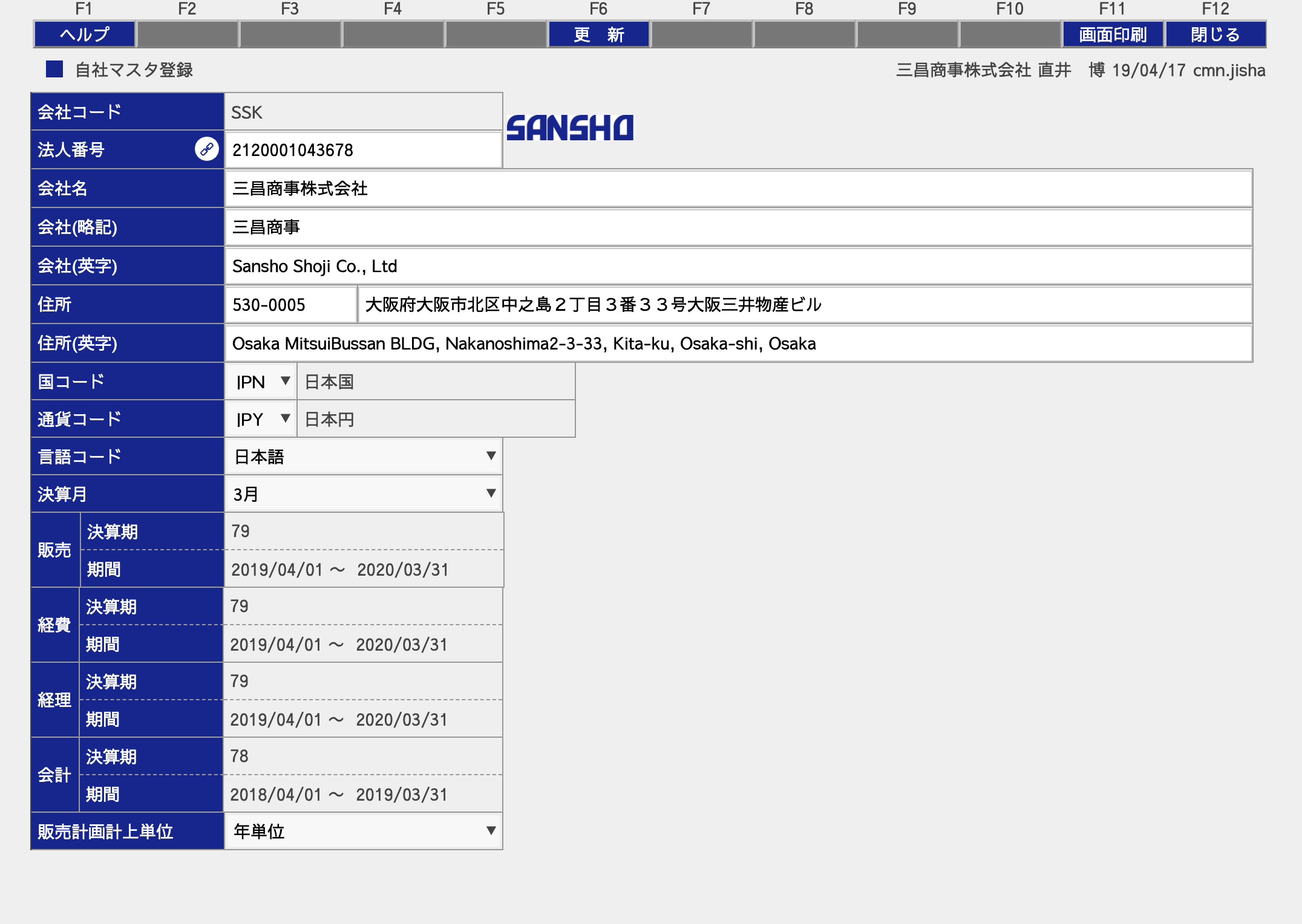Click the 更新 F6 button

pyautogui.click(x=599, y=34)
